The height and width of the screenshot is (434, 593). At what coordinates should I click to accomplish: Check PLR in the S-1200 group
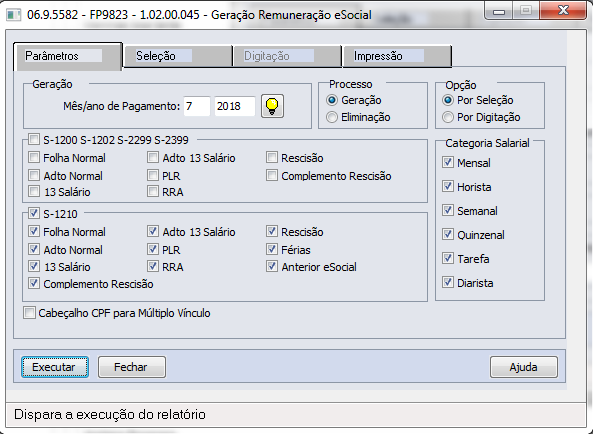coord(153,175)
